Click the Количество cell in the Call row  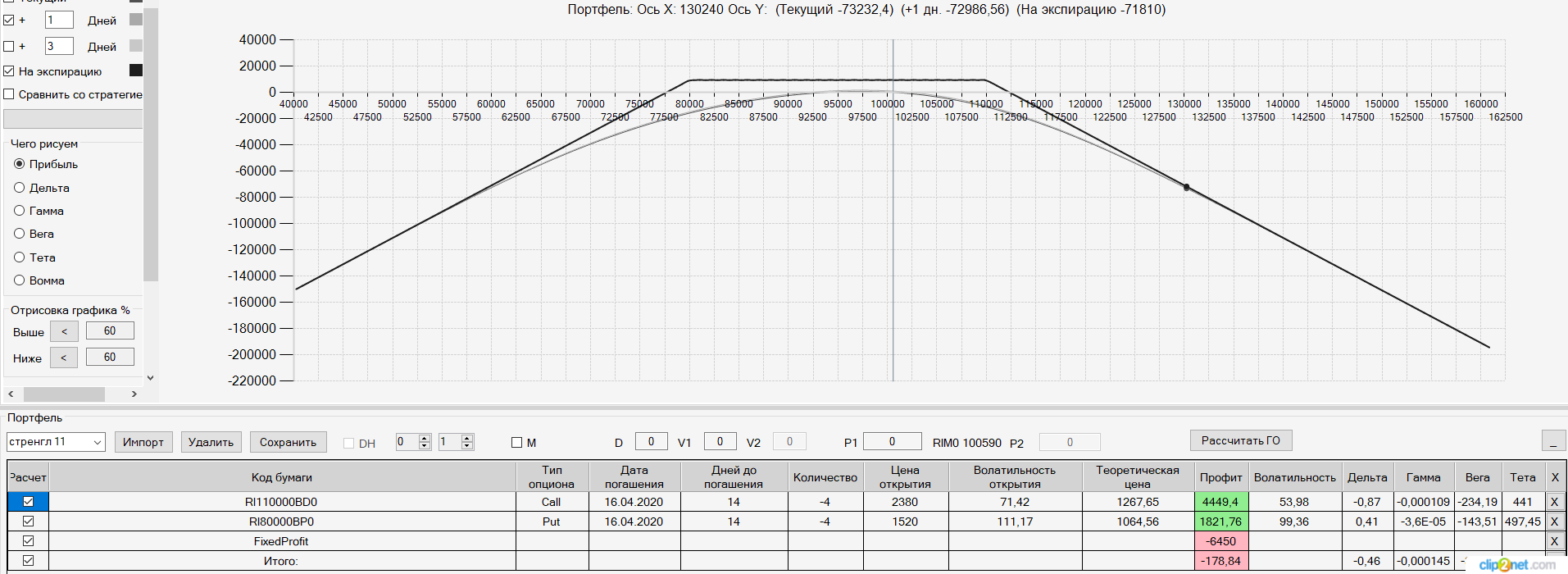[825, 502]
